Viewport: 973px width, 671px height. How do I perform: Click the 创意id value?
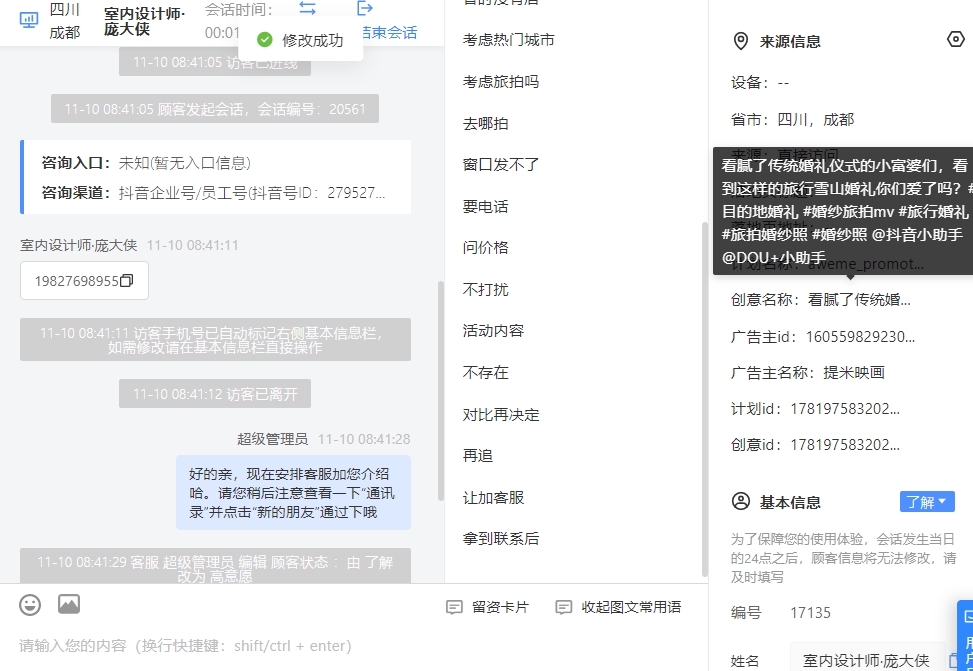click(845, 445)
